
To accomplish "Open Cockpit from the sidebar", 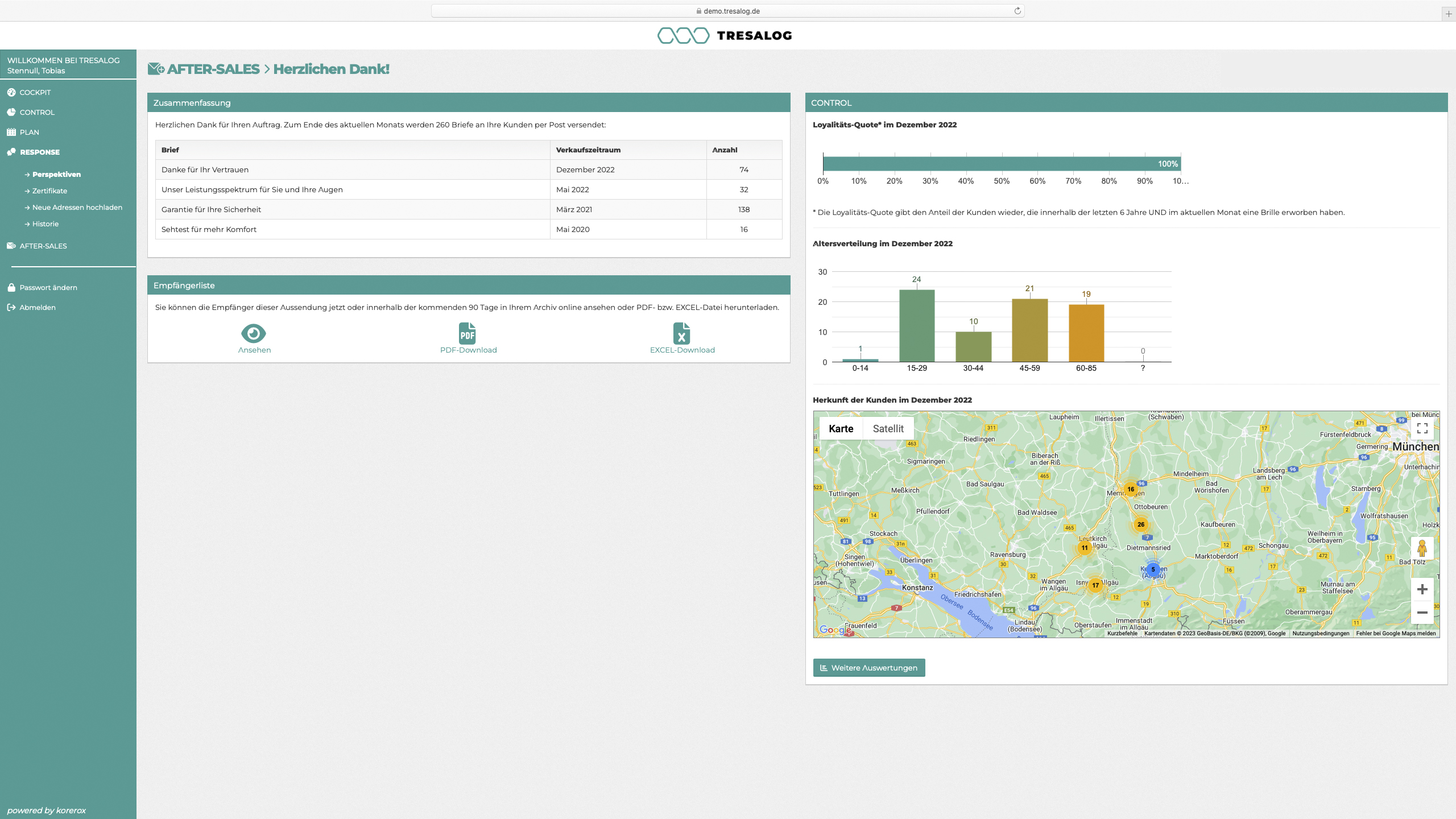I will click(x=35, y=92).
